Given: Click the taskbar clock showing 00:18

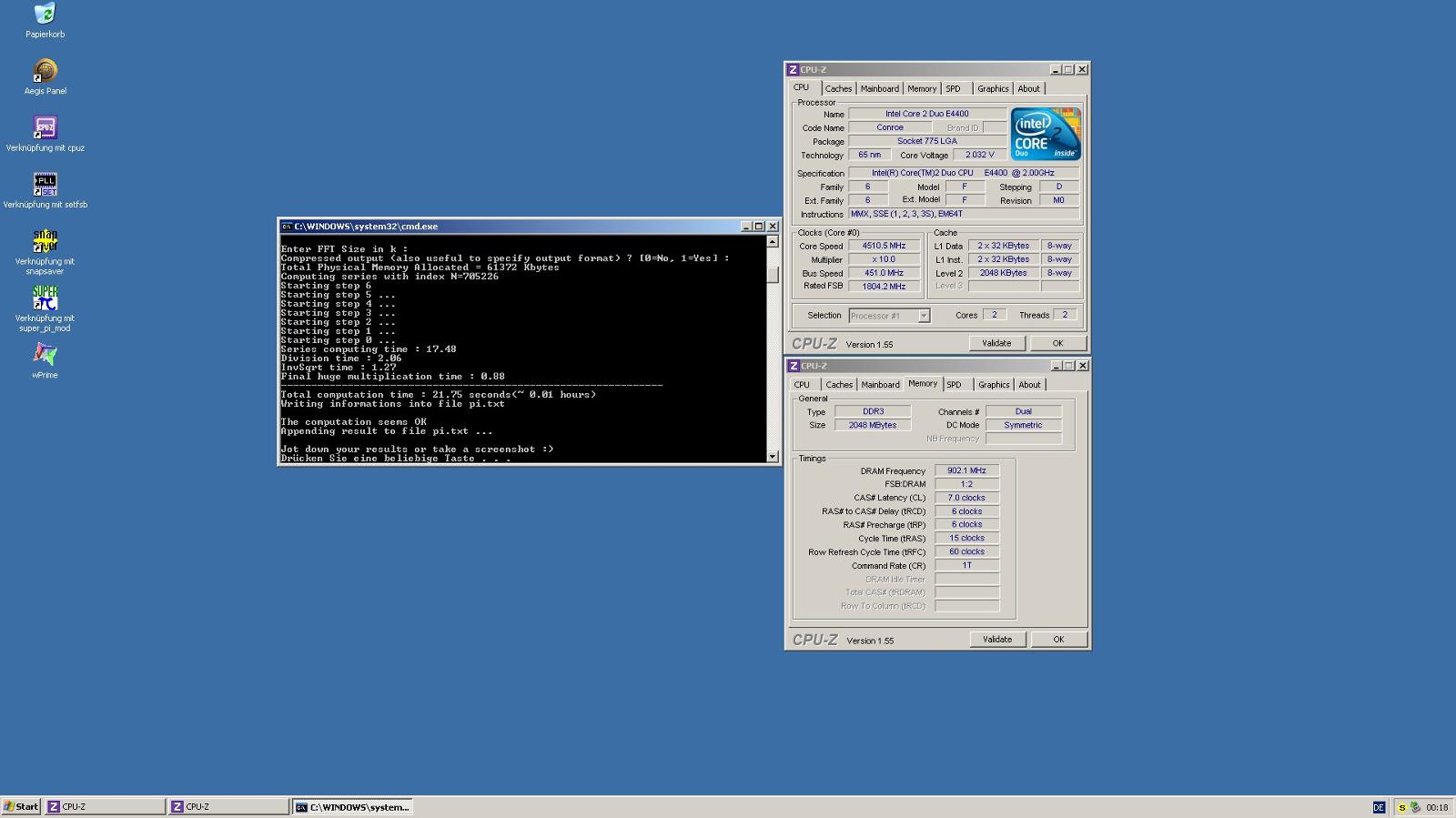Looking at the screenshot, I should (x=1437, y=807).
